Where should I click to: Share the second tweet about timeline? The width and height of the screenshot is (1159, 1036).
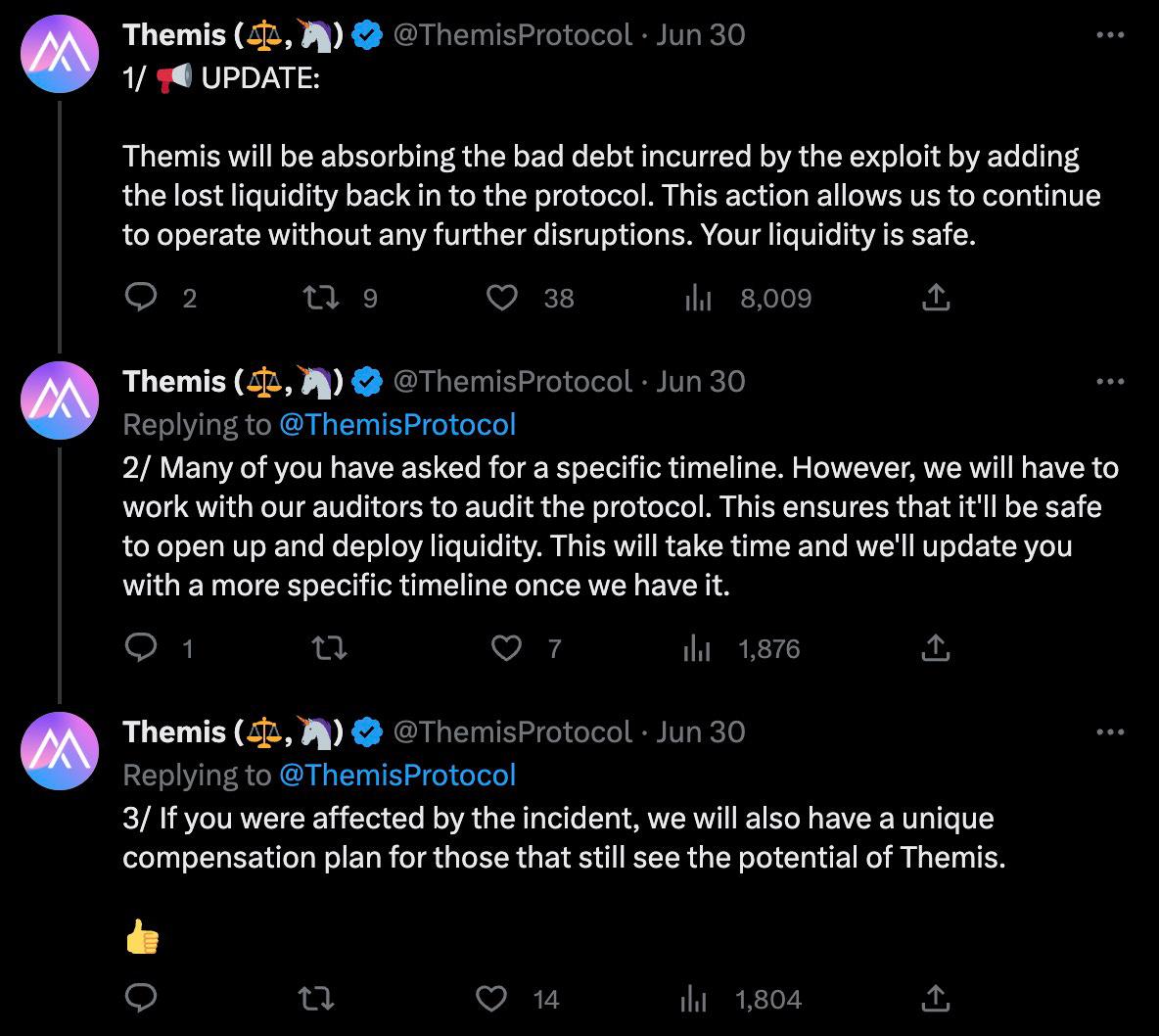[x=936, y=648]
